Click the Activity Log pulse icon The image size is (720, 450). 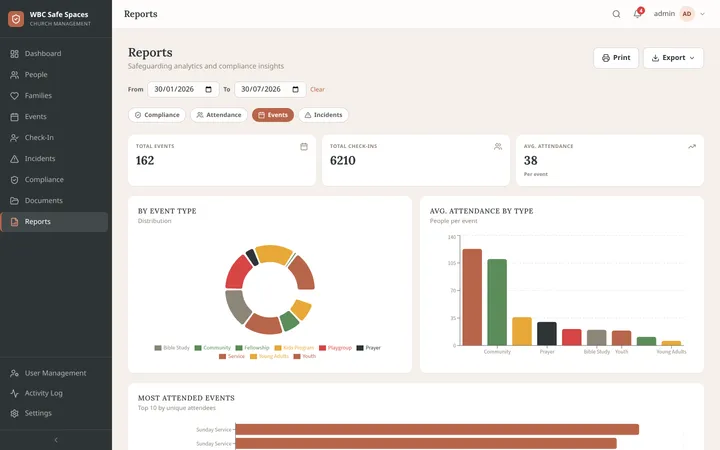(14, 393)
